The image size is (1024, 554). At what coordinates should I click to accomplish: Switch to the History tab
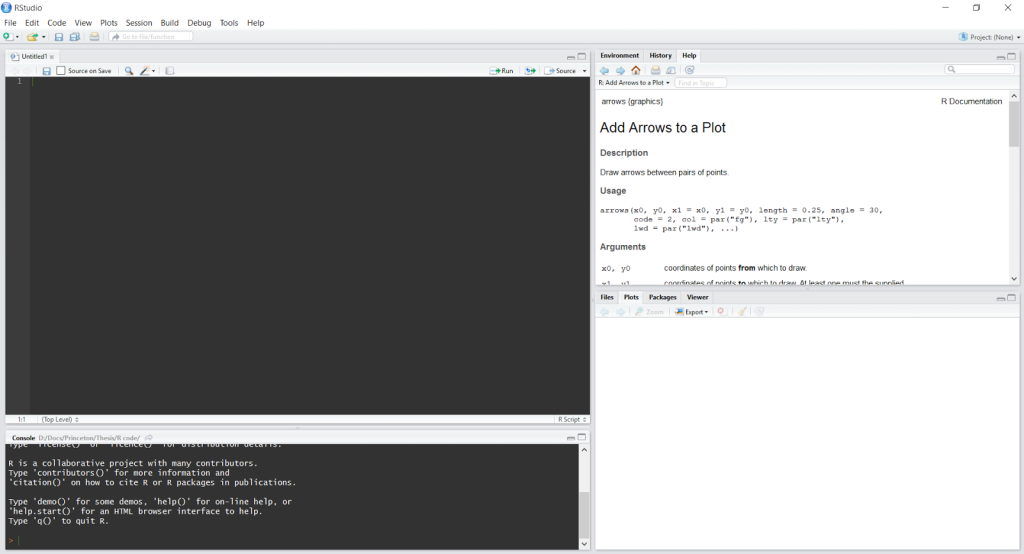click(660, 56)
